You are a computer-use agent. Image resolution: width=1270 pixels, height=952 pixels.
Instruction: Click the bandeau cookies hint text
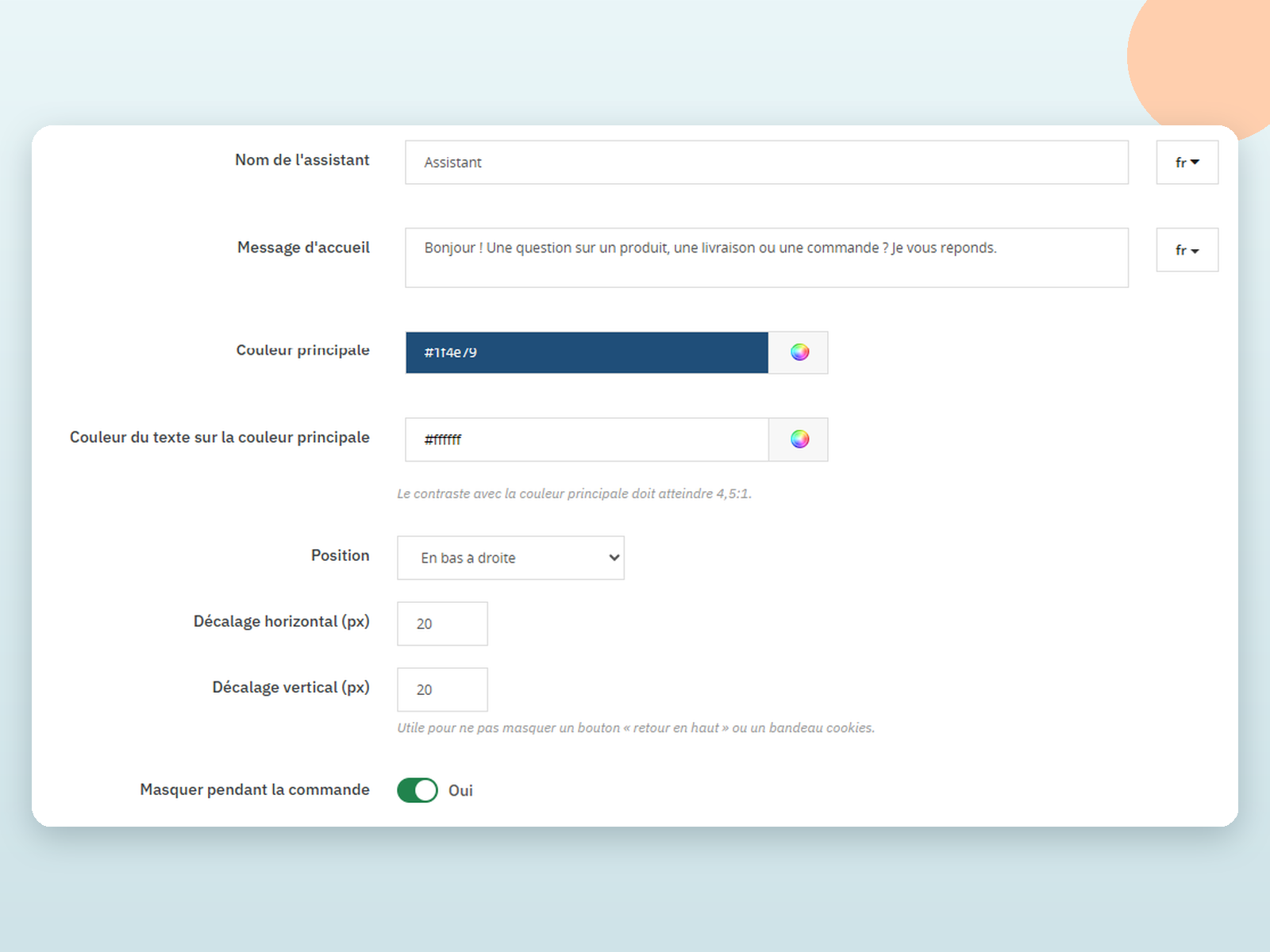[x=636, y=727]
